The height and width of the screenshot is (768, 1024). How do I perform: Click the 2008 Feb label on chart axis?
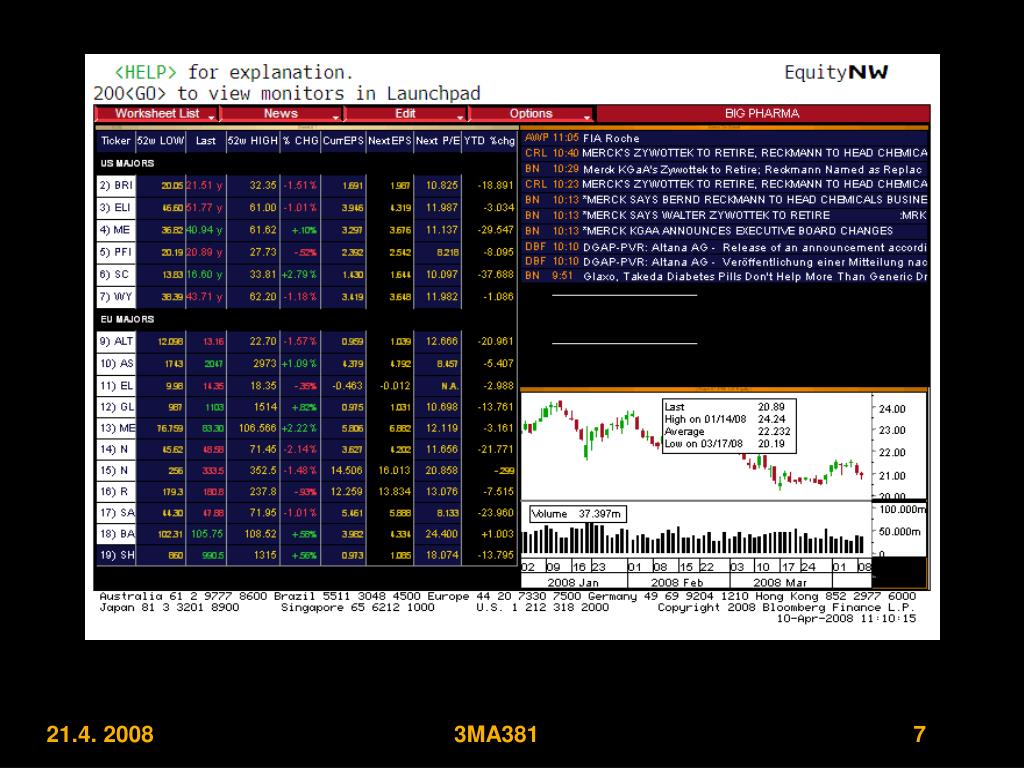click(x=677, y=582)
